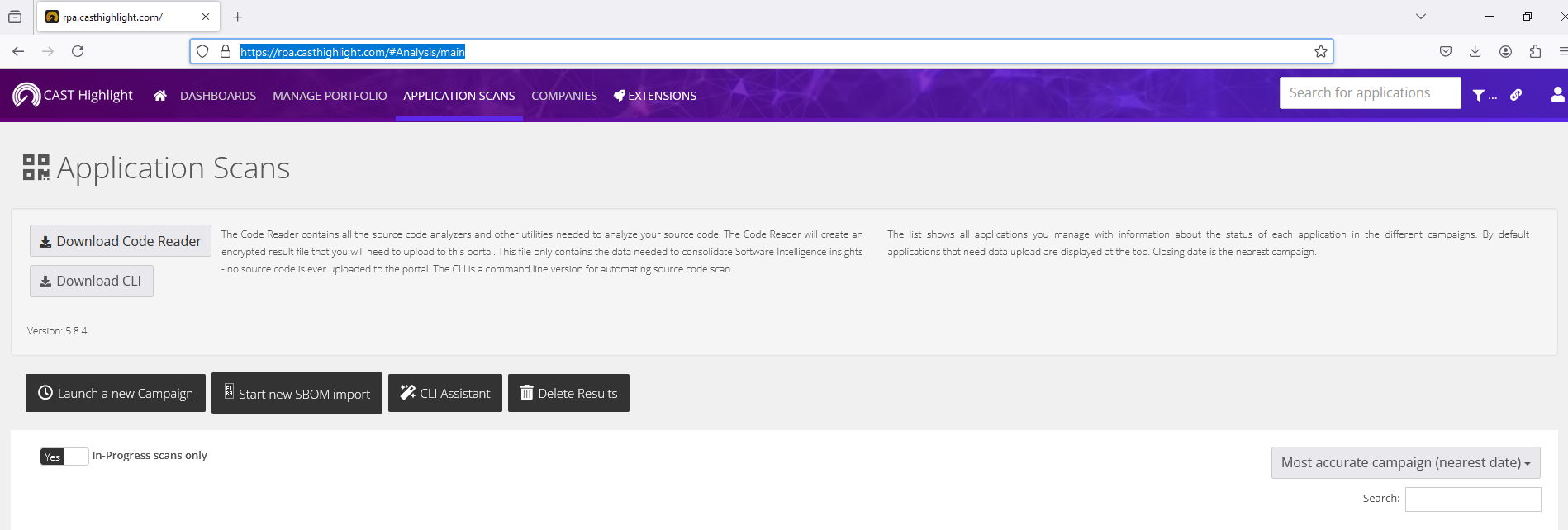Open the user profile icon
The height and width of the screenshot is (530, 1568).
pos(1558,95)
